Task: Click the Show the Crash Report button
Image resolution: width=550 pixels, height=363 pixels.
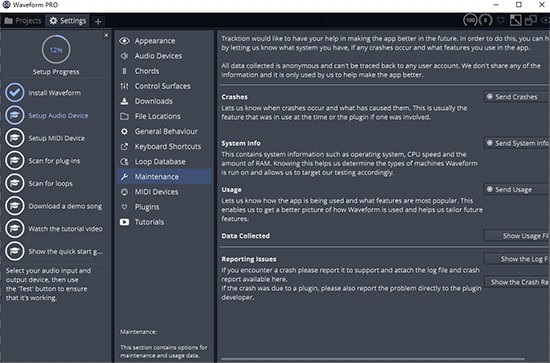Action: 517,282
